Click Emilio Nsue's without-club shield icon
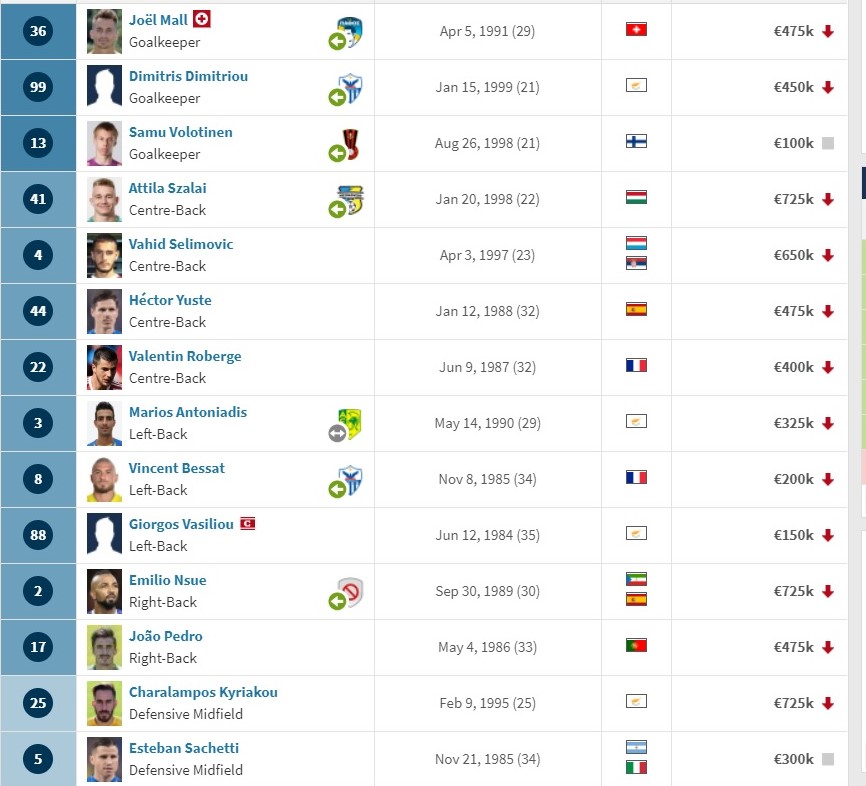Screen dimensions: 866x786 point(350,592)
